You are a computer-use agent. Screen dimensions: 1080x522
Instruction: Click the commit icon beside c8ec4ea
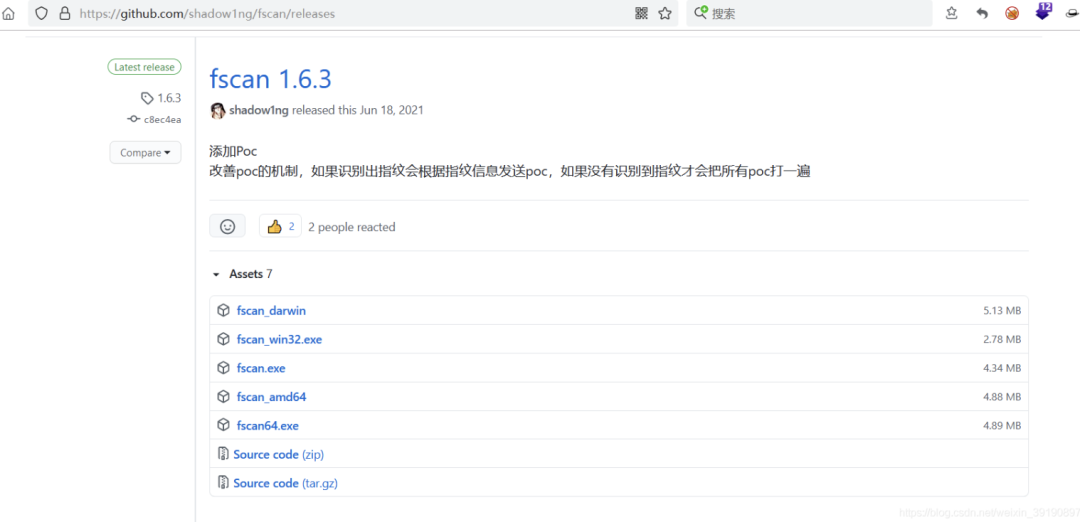tap(134, 120)
